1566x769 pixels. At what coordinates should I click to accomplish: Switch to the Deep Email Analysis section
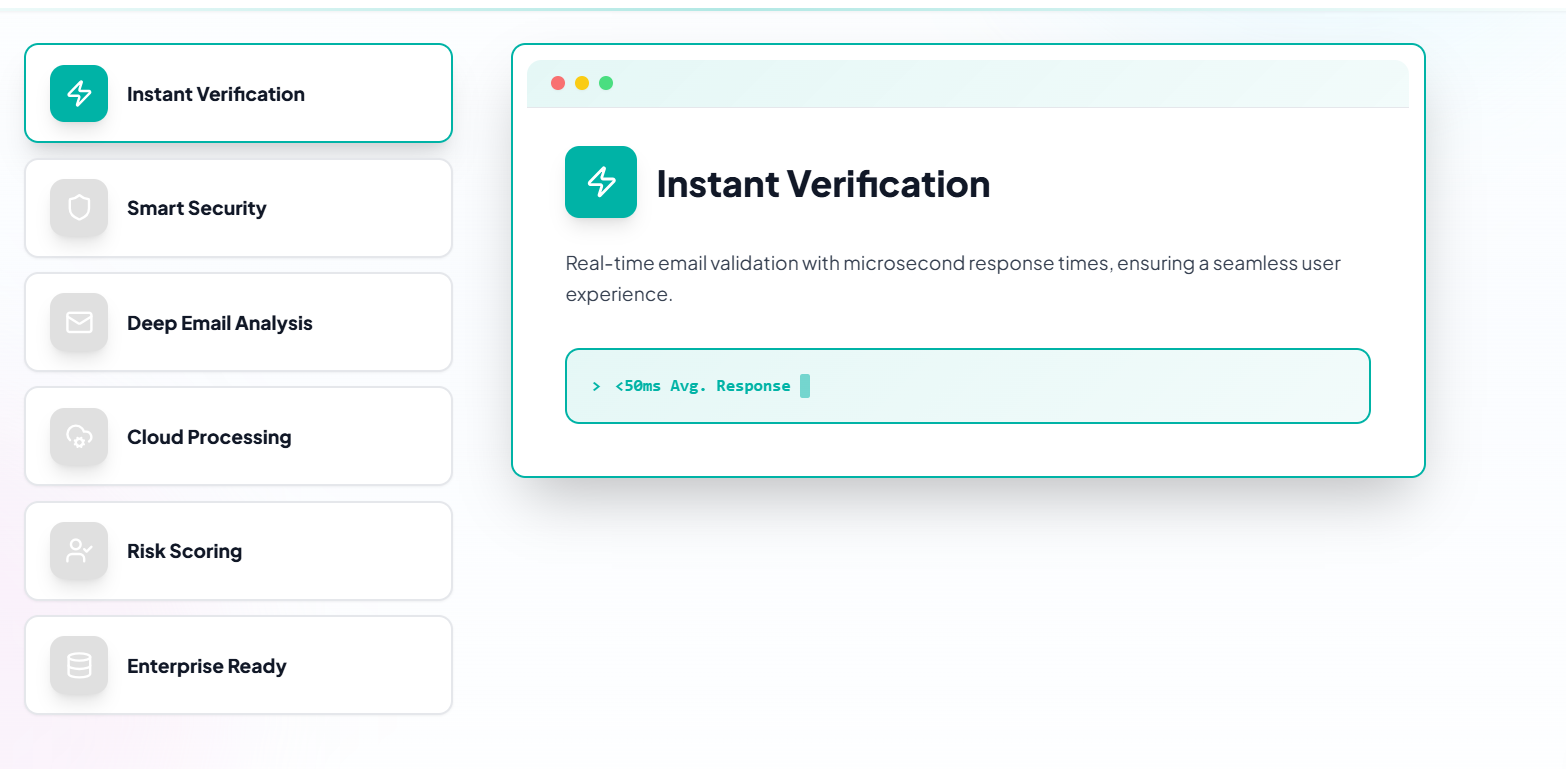238,322
